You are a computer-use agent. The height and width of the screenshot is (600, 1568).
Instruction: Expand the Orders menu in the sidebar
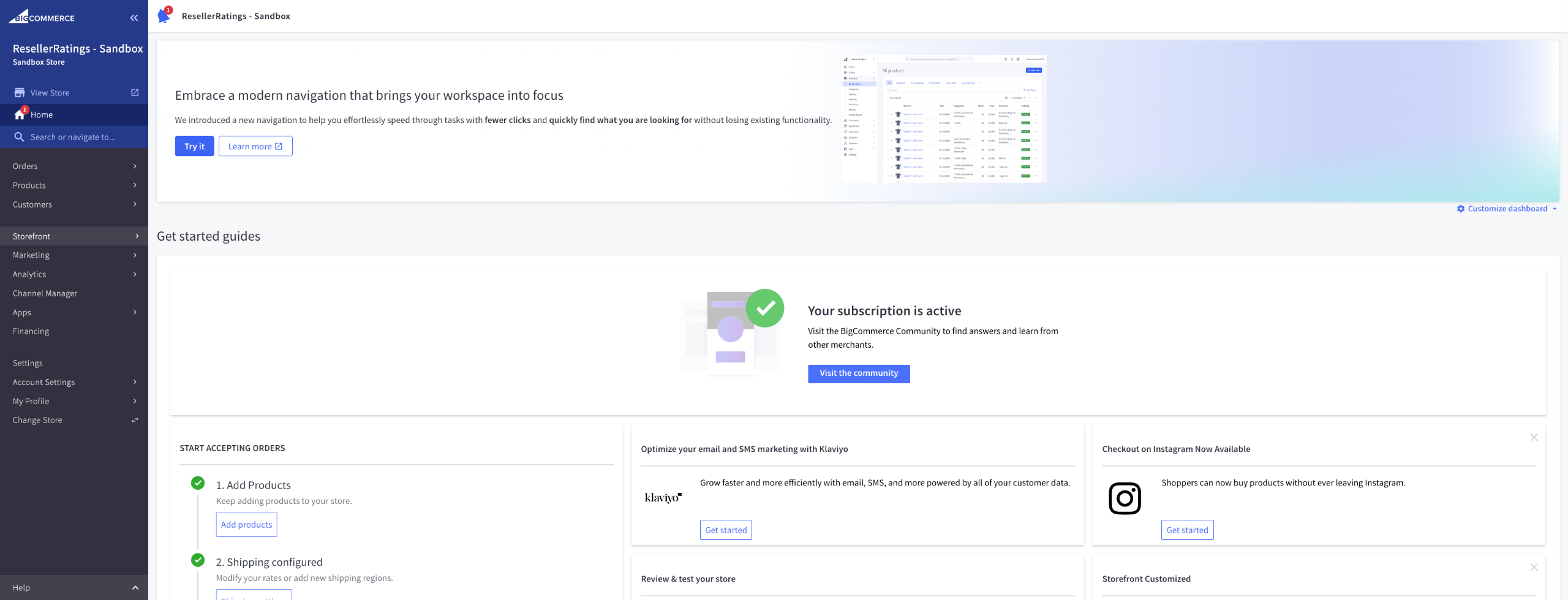73,166
